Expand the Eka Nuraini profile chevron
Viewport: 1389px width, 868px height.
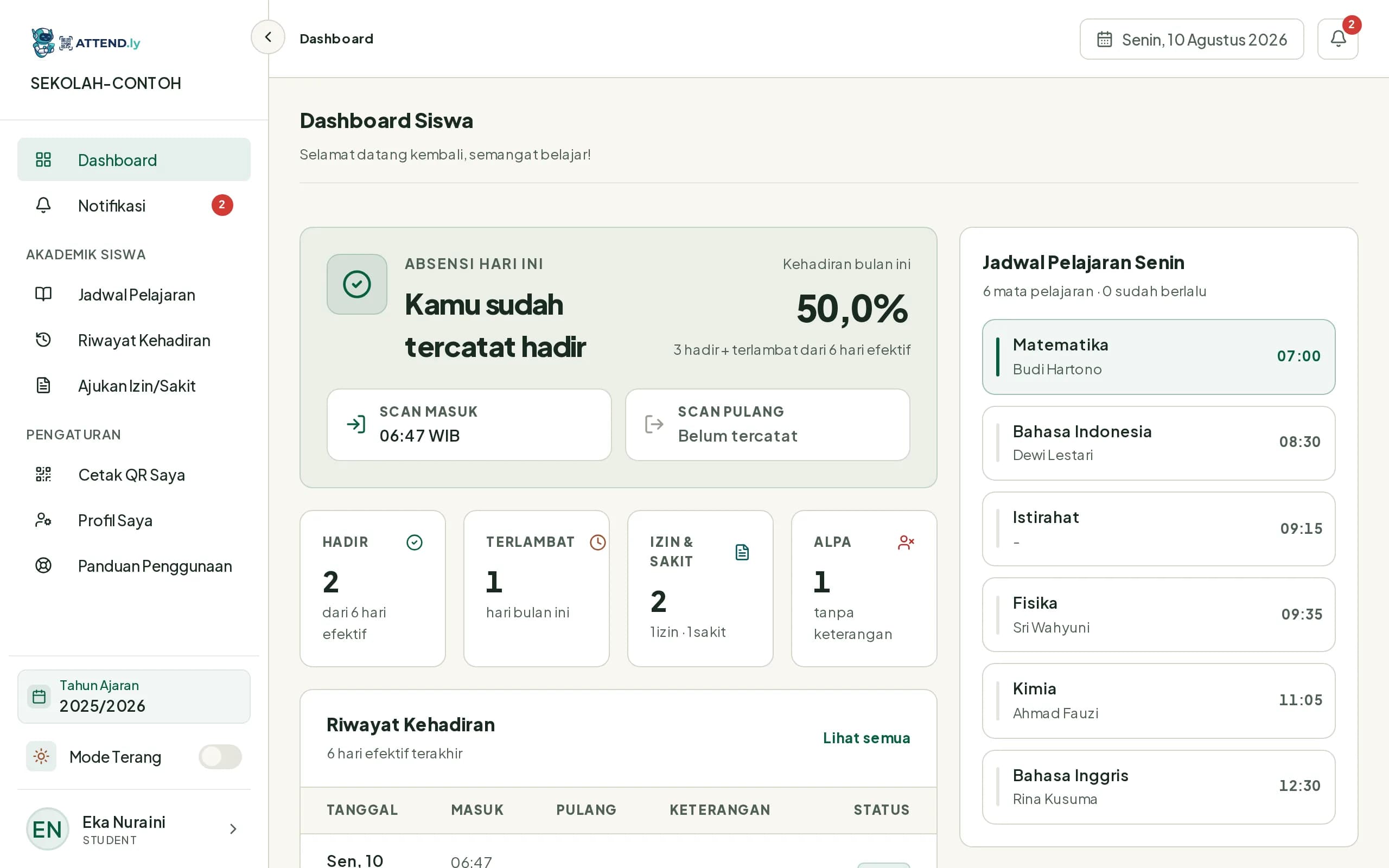coord(233,829)
